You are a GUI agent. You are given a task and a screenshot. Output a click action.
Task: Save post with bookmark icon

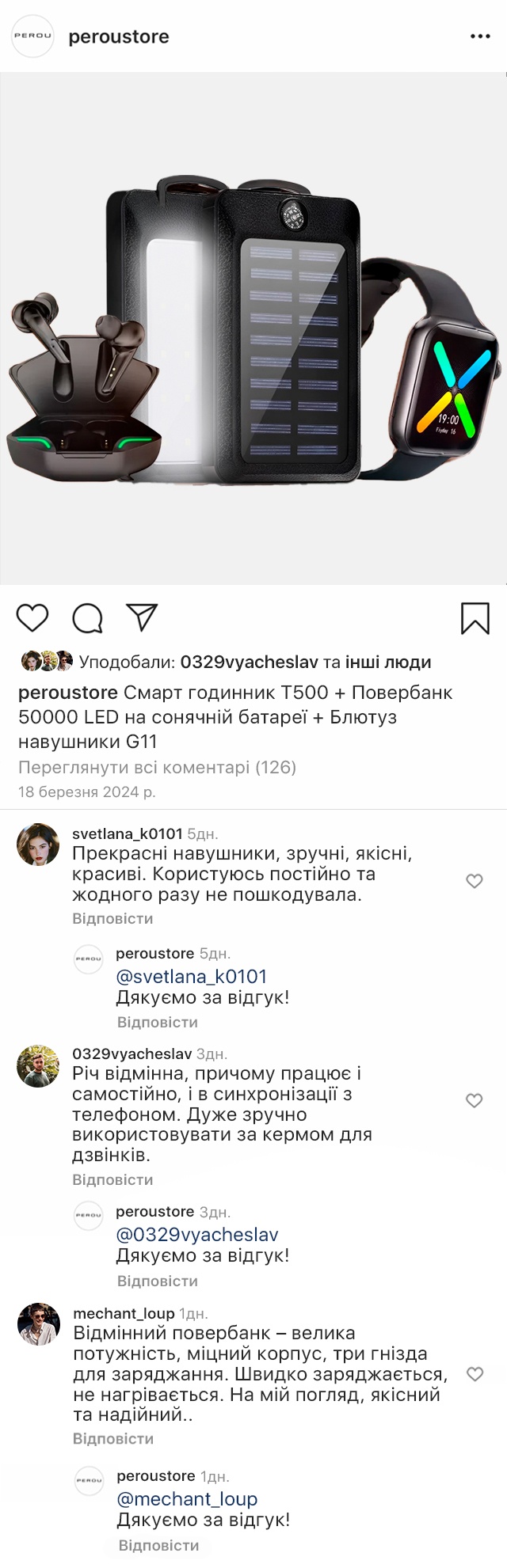coord(475,618)
